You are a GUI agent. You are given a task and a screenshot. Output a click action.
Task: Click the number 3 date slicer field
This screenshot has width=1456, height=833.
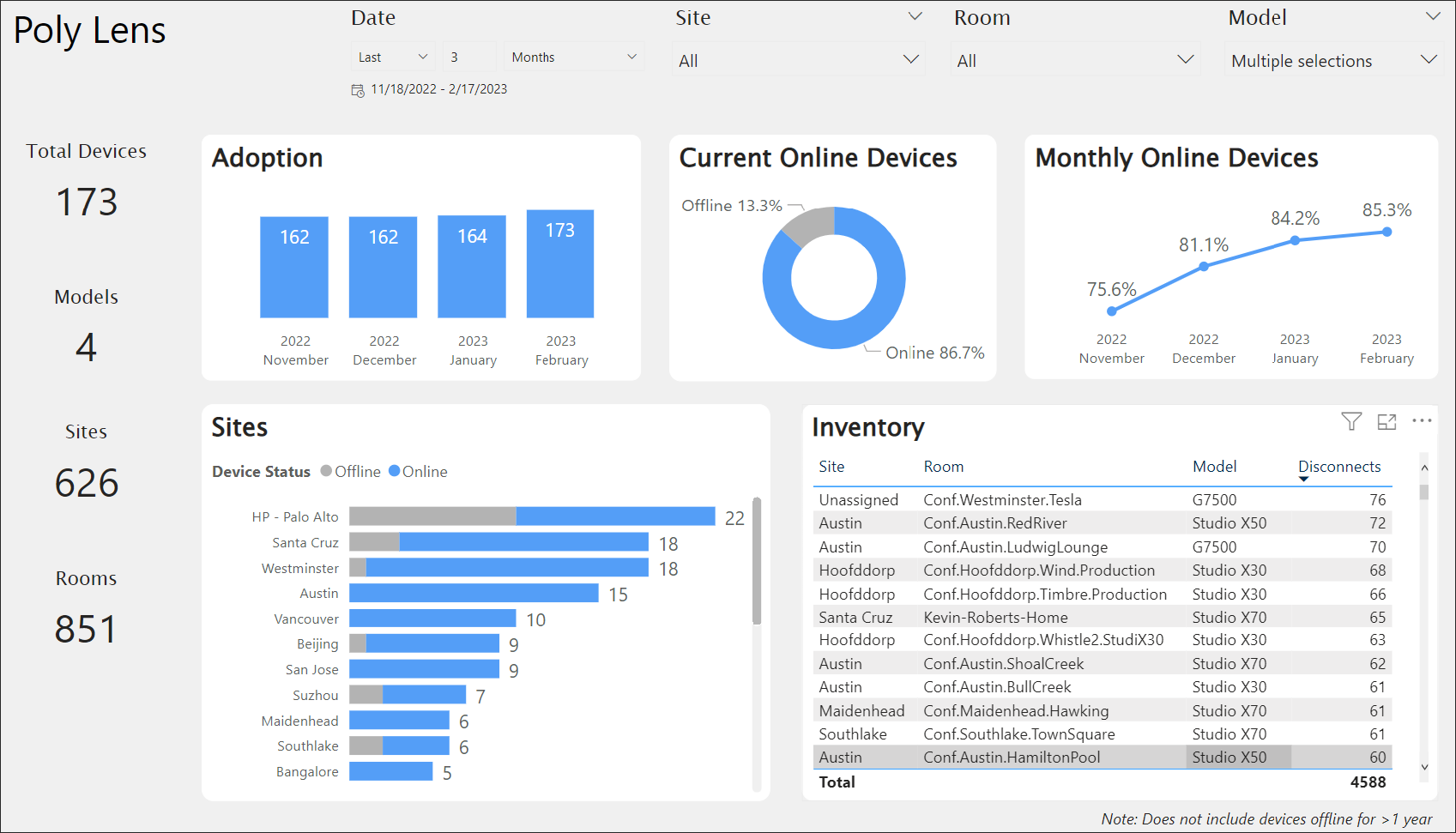pos(468,56)
